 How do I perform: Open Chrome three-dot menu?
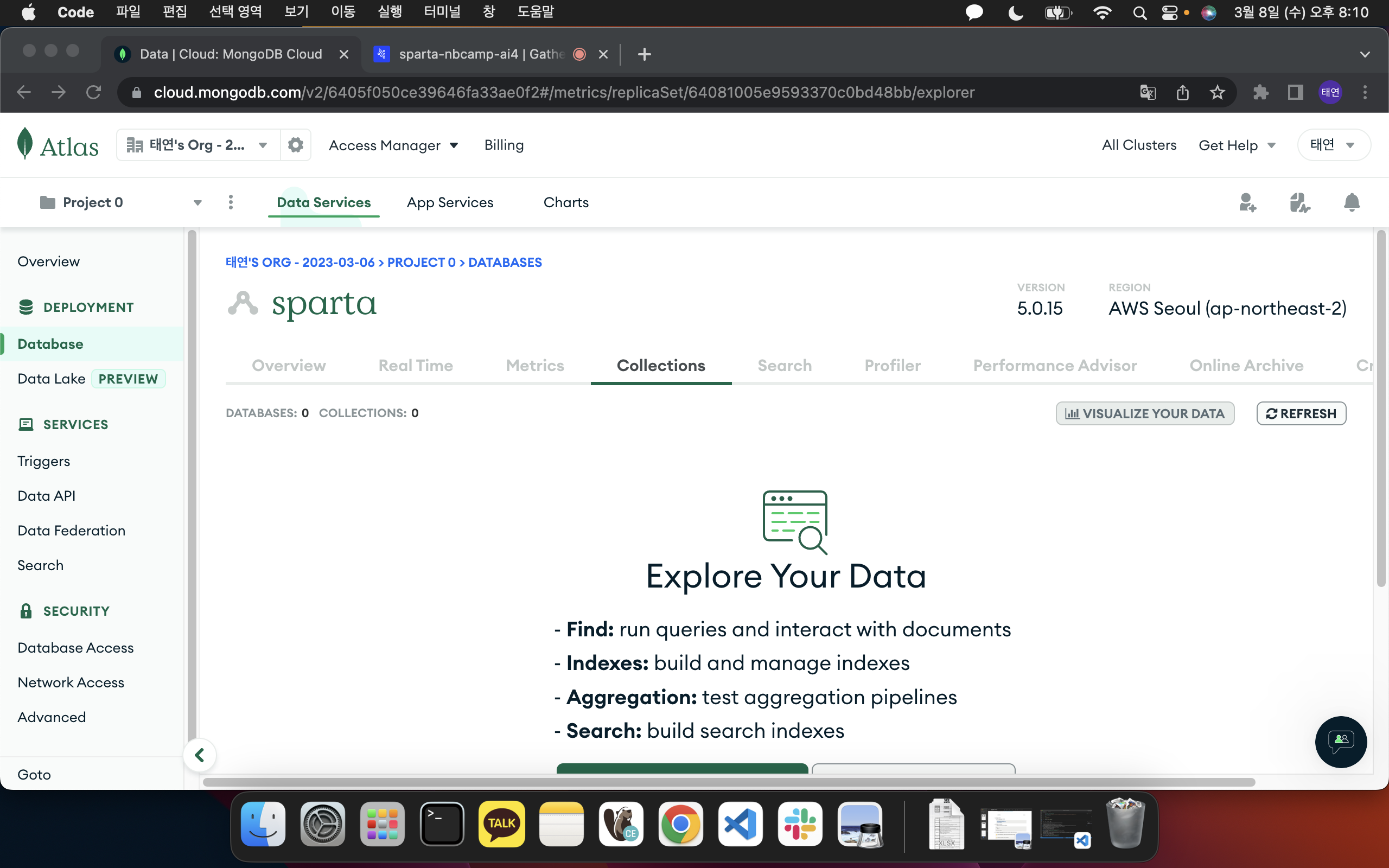[x=1365, y=92]
